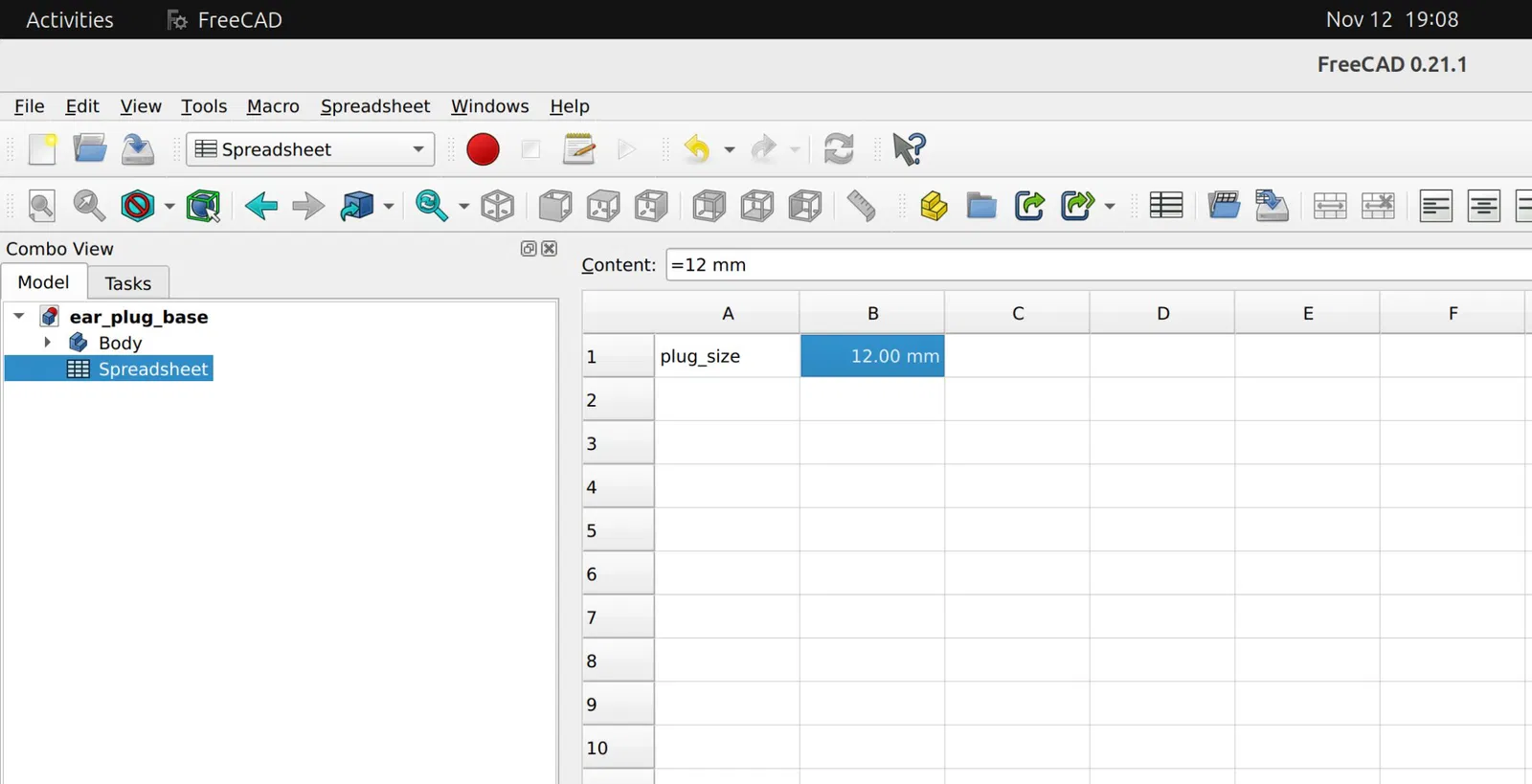Go back with the teal left arrow

pyautogui.click(x=260, y=206)
